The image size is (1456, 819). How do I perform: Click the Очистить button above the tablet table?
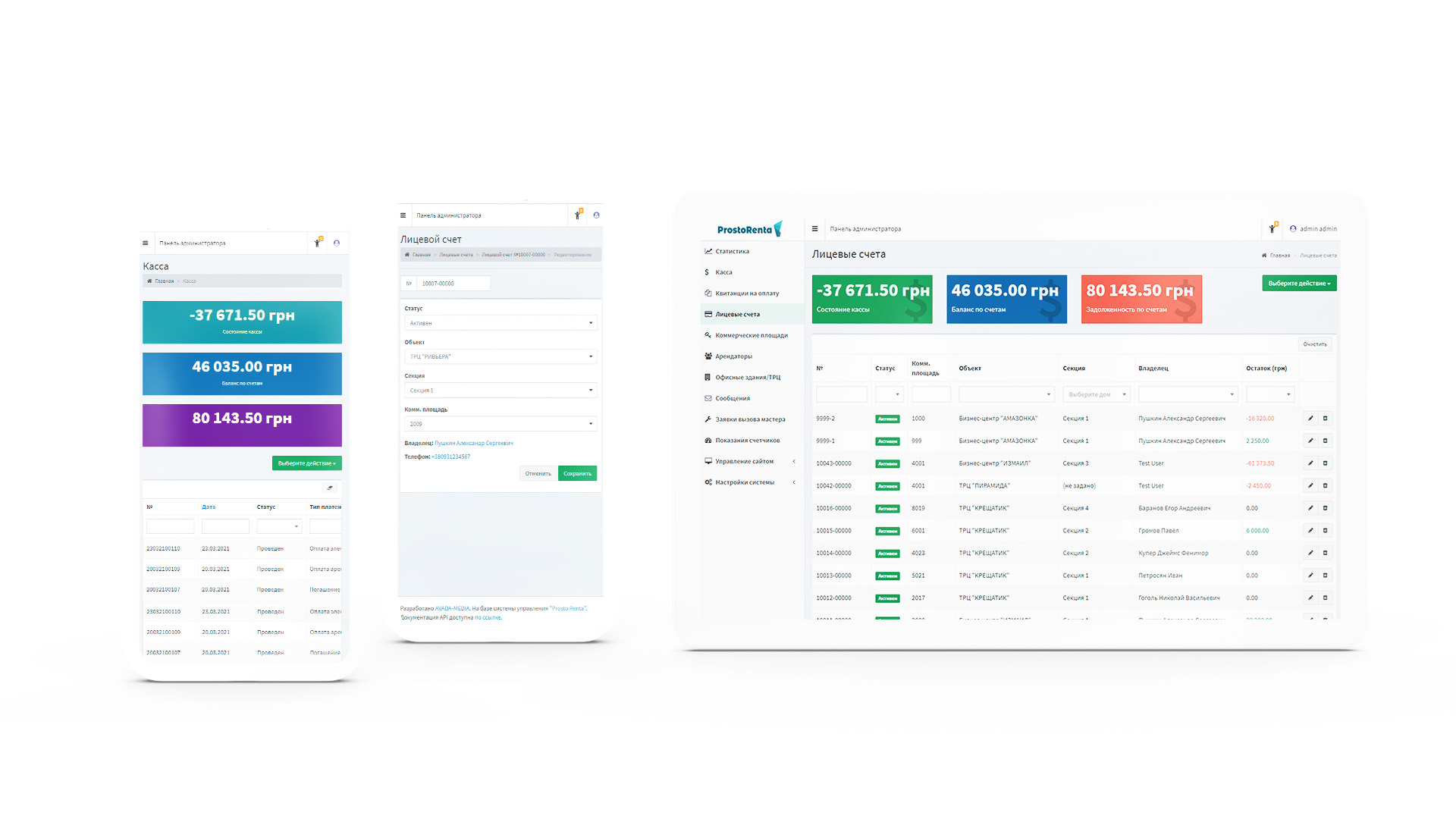click(x=1315, y=344)
